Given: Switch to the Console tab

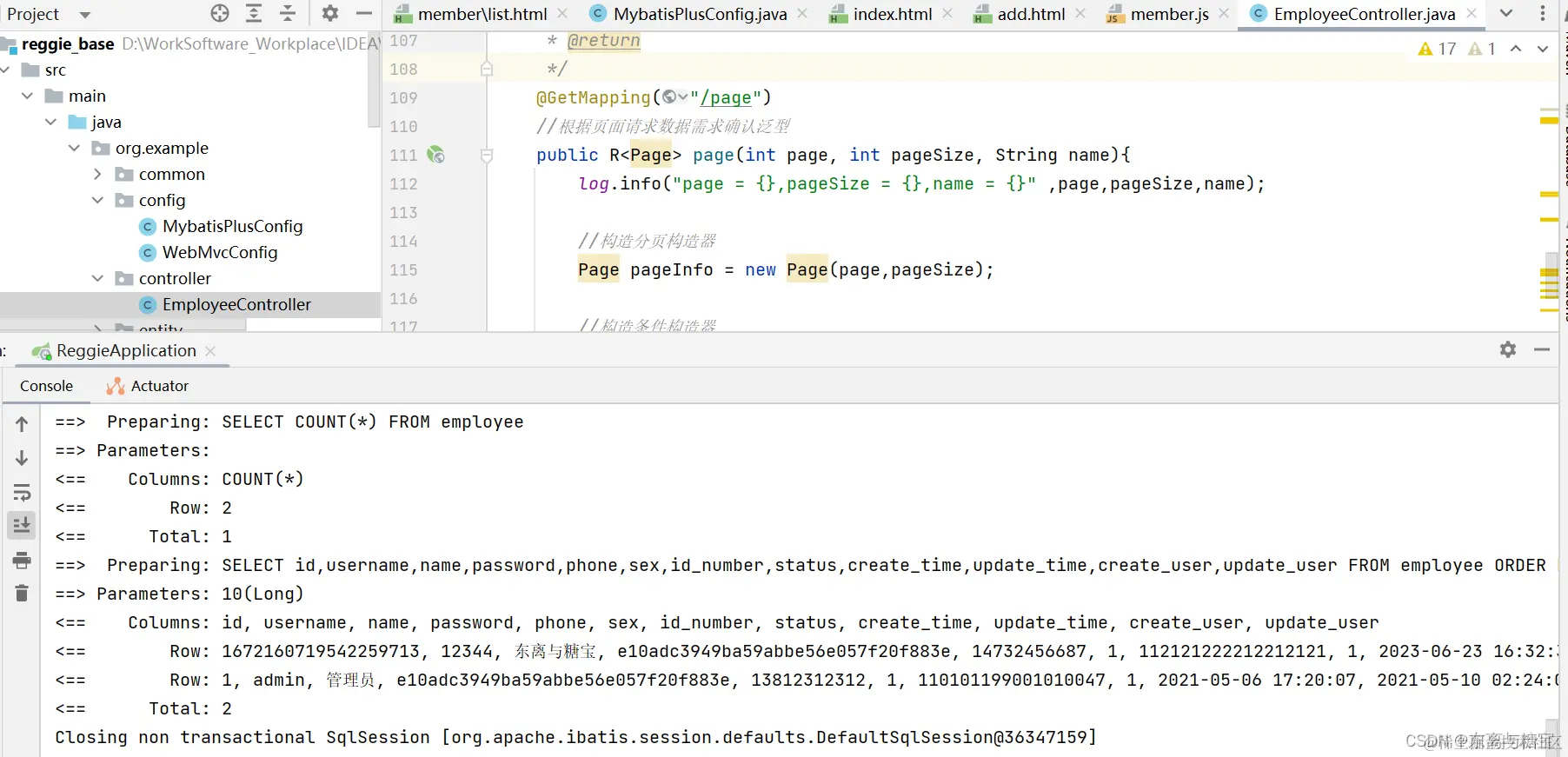Looking at the screenshot, I should (47, 386).
